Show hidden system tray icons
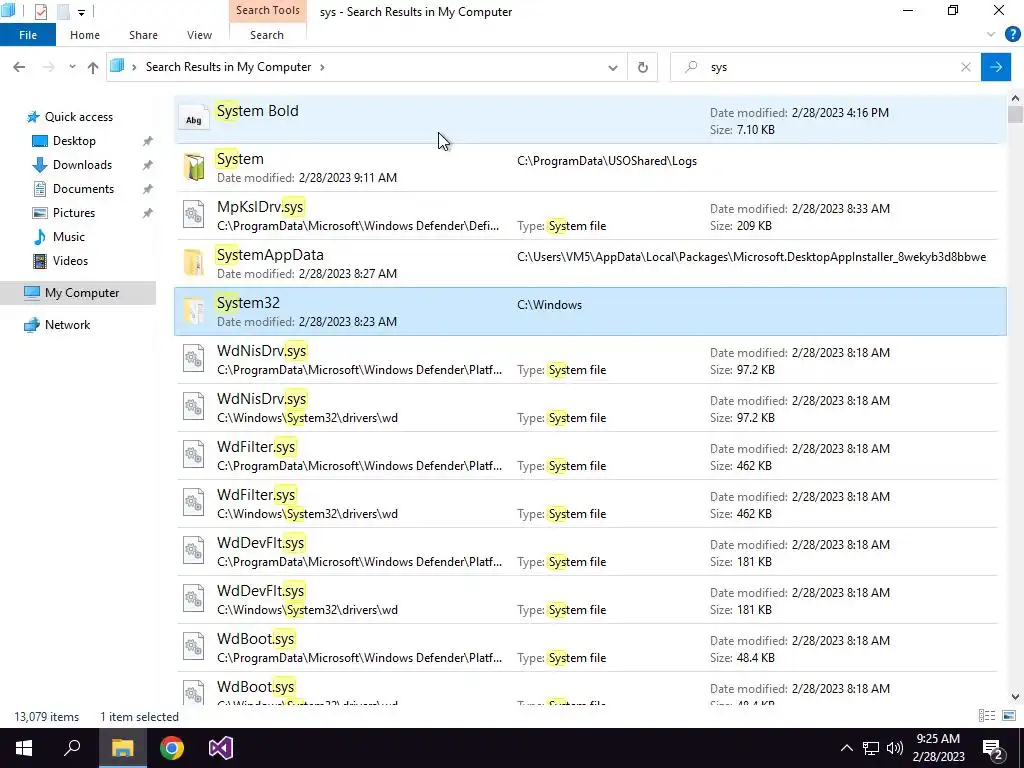The height and width of the screenshot is (768, 1024). coord(846,748)
